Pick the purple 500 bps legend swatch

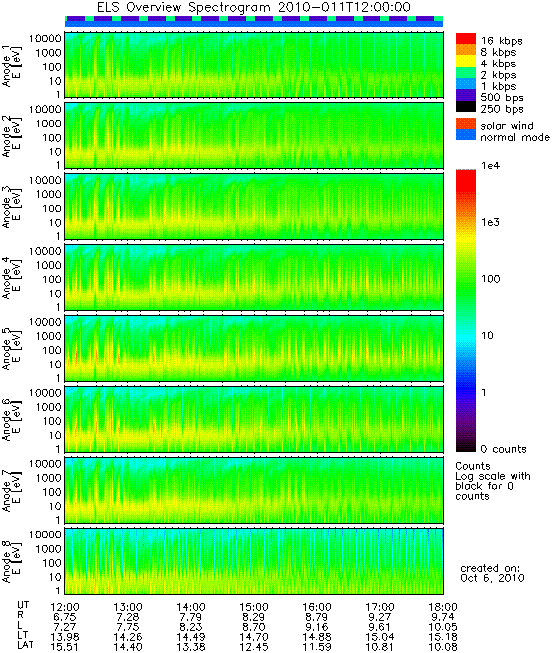tap(466, 95)
